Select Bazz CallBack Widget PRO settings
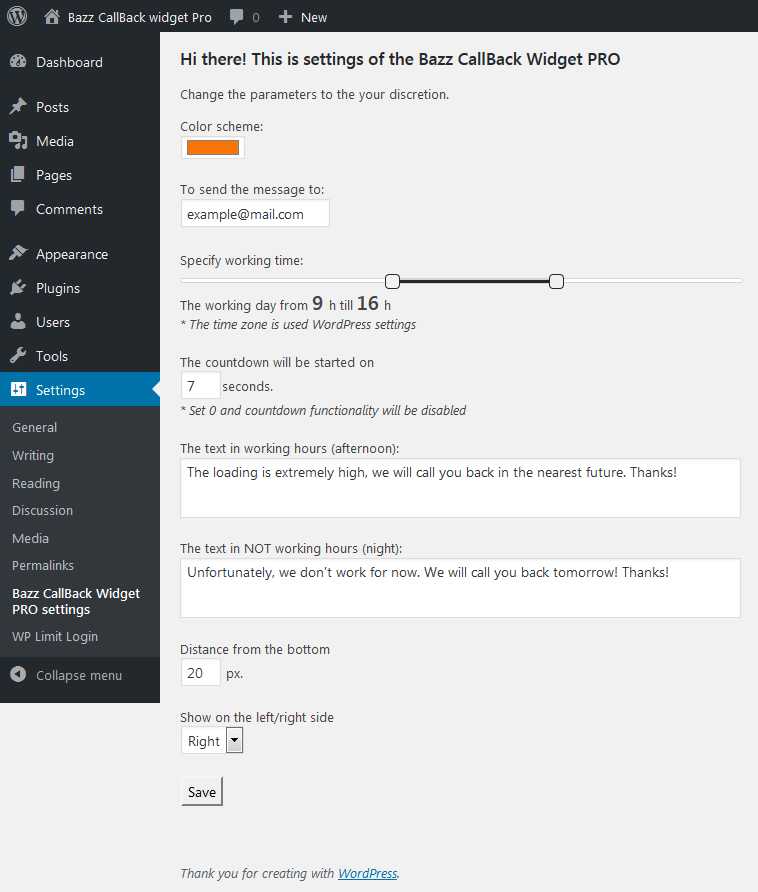 click(x=76, y=601)
